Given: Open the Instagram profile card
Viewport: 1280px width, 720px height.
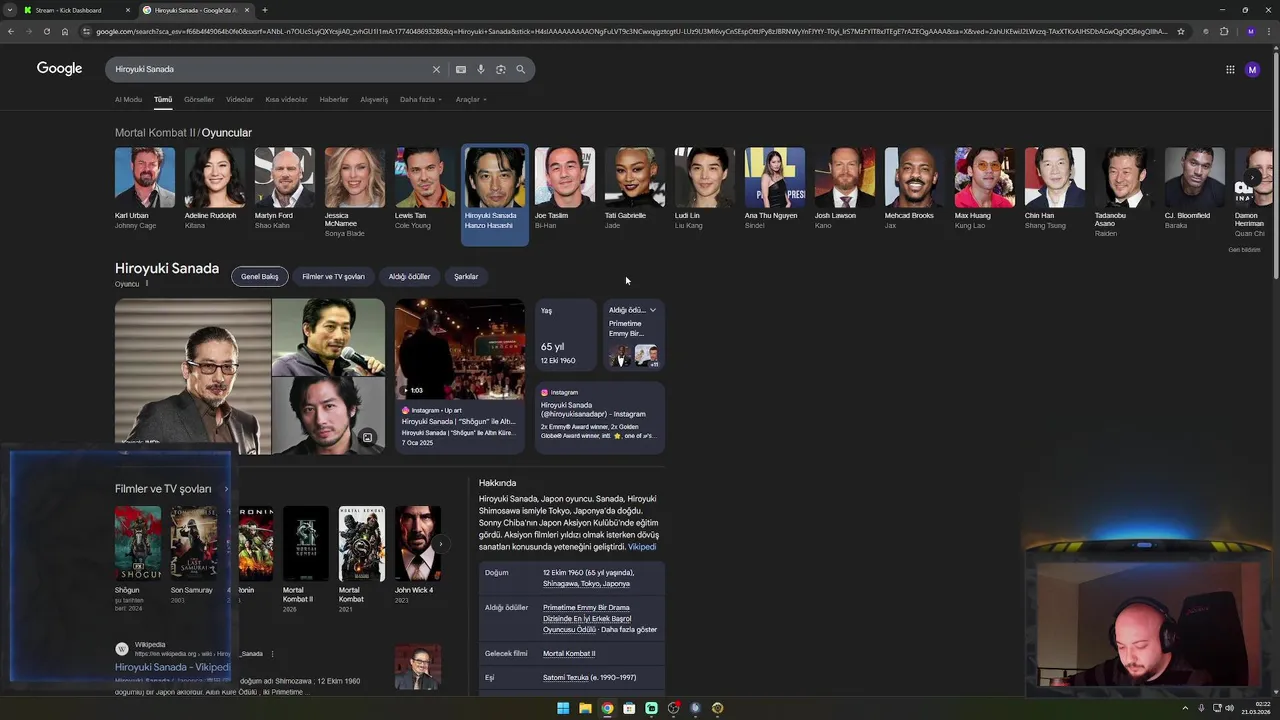Looking at the screenshot, I should coord(600,417).
